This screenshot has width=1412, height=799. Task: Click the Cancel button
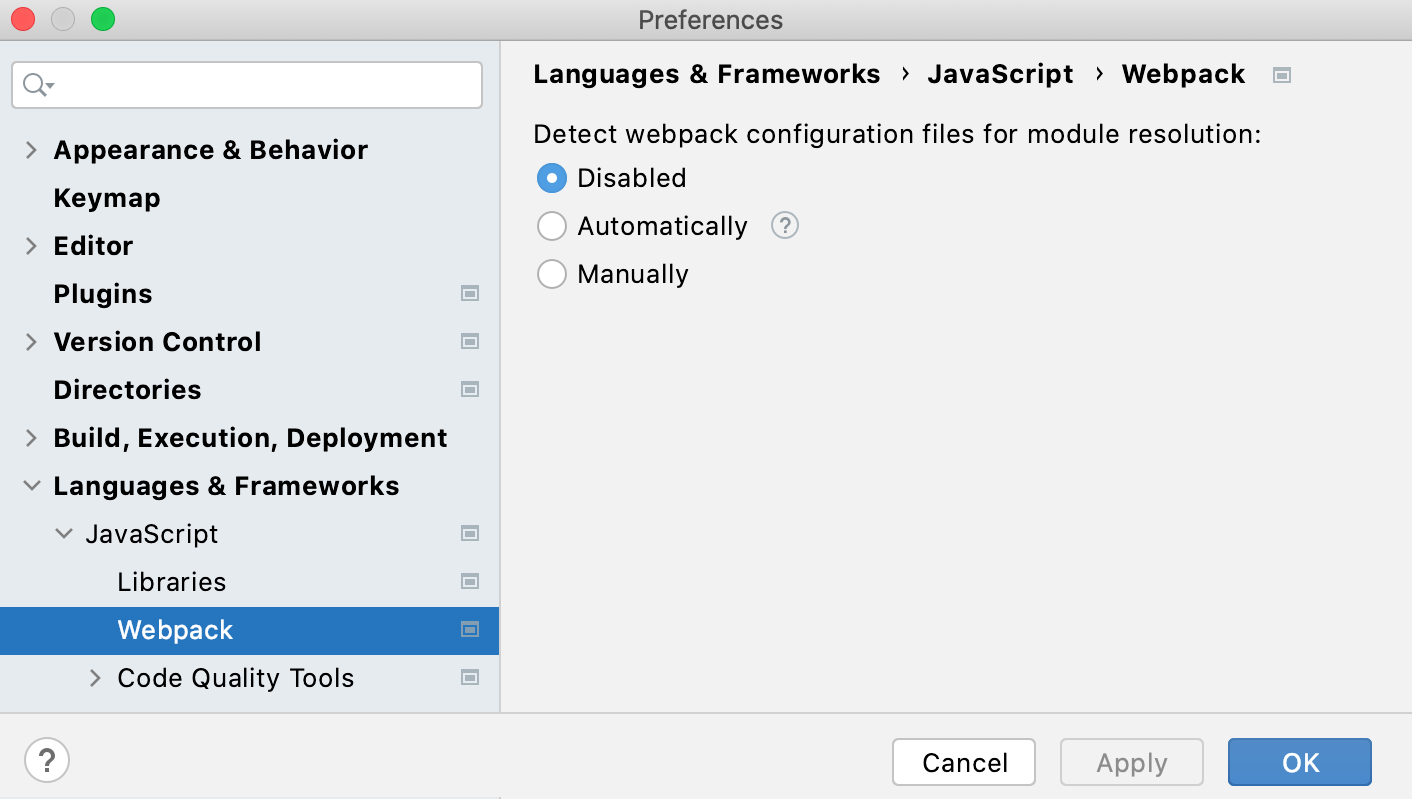[963, 761]
